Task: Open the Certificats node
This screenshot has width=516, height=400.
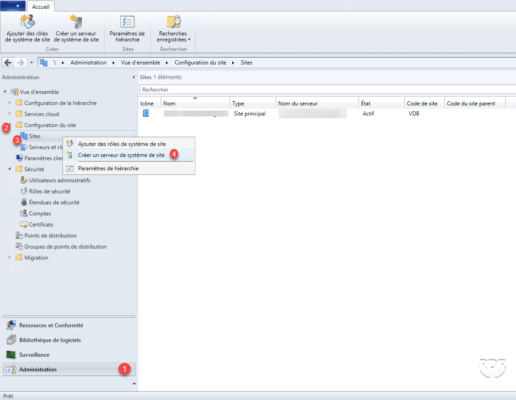Action: point(37,224)
